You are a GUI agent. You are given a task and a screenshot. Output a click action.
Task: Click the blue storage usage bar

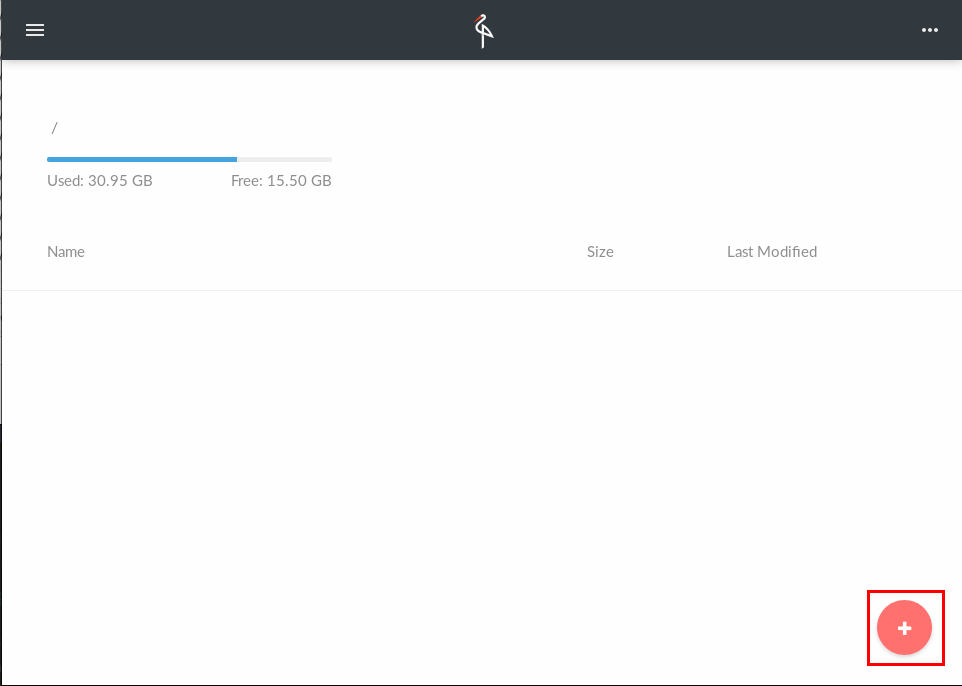pyautogui.click(x=140, y=159)
